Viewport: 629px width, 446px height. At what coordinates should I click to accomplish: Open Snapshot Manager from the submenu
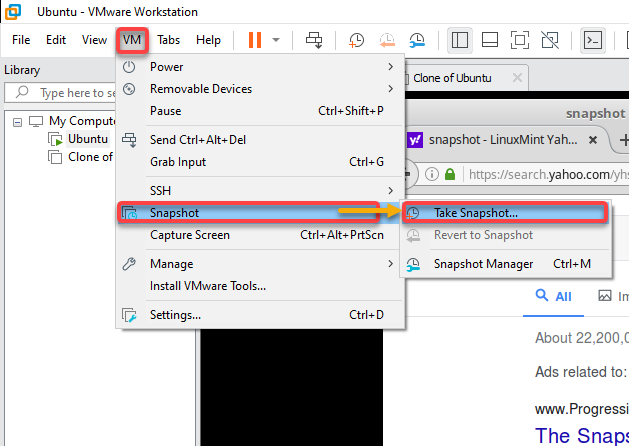506,264
